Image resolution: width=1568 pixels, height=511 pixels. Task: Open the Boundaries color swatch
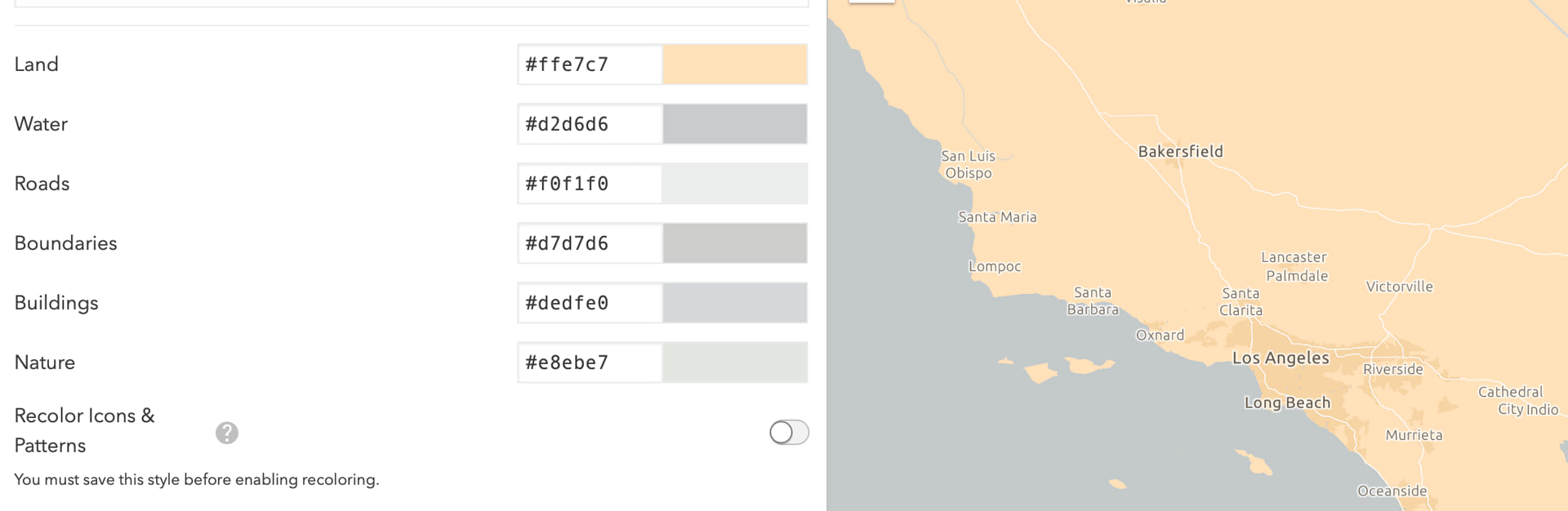(x=735, y=243)
